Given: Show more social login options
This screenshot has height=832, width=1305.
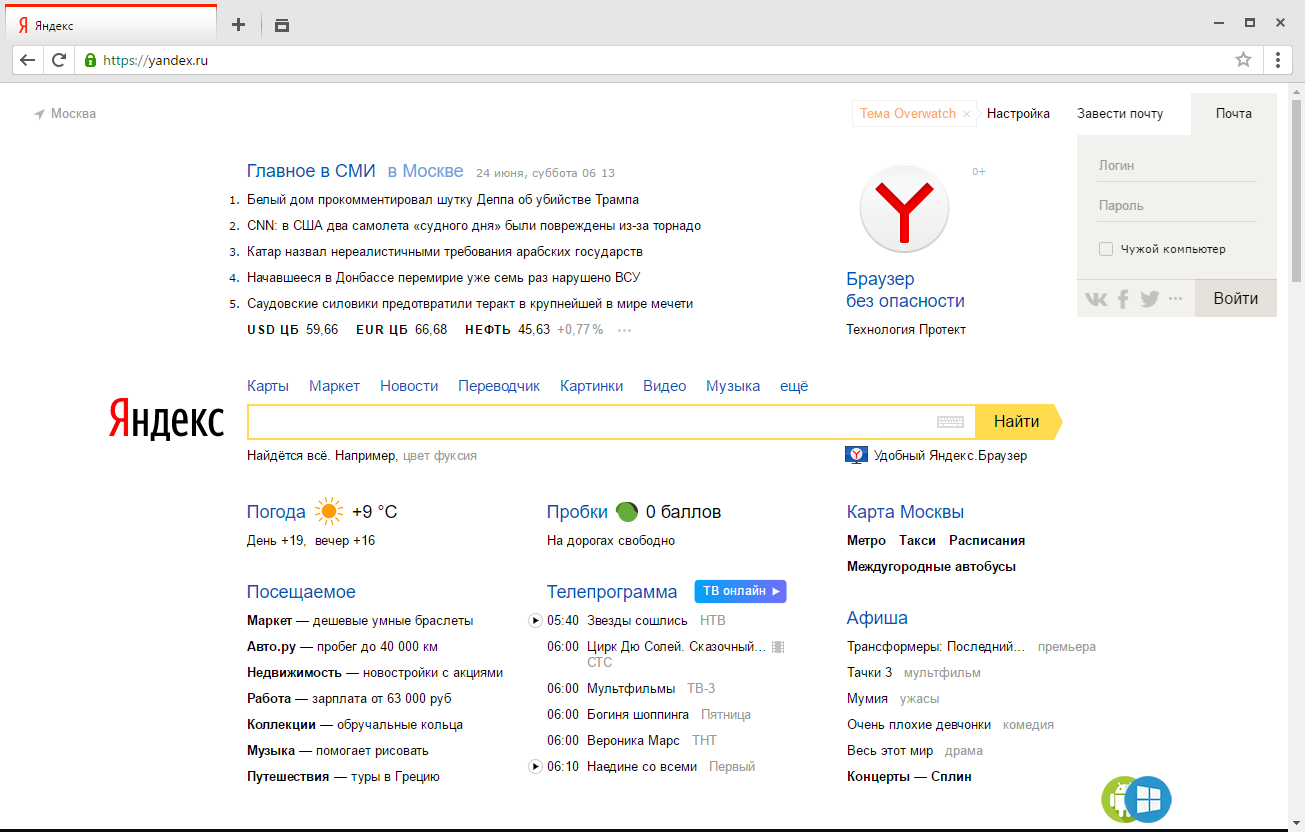Looking at the screenshot, I should [x=1175, y=298].
